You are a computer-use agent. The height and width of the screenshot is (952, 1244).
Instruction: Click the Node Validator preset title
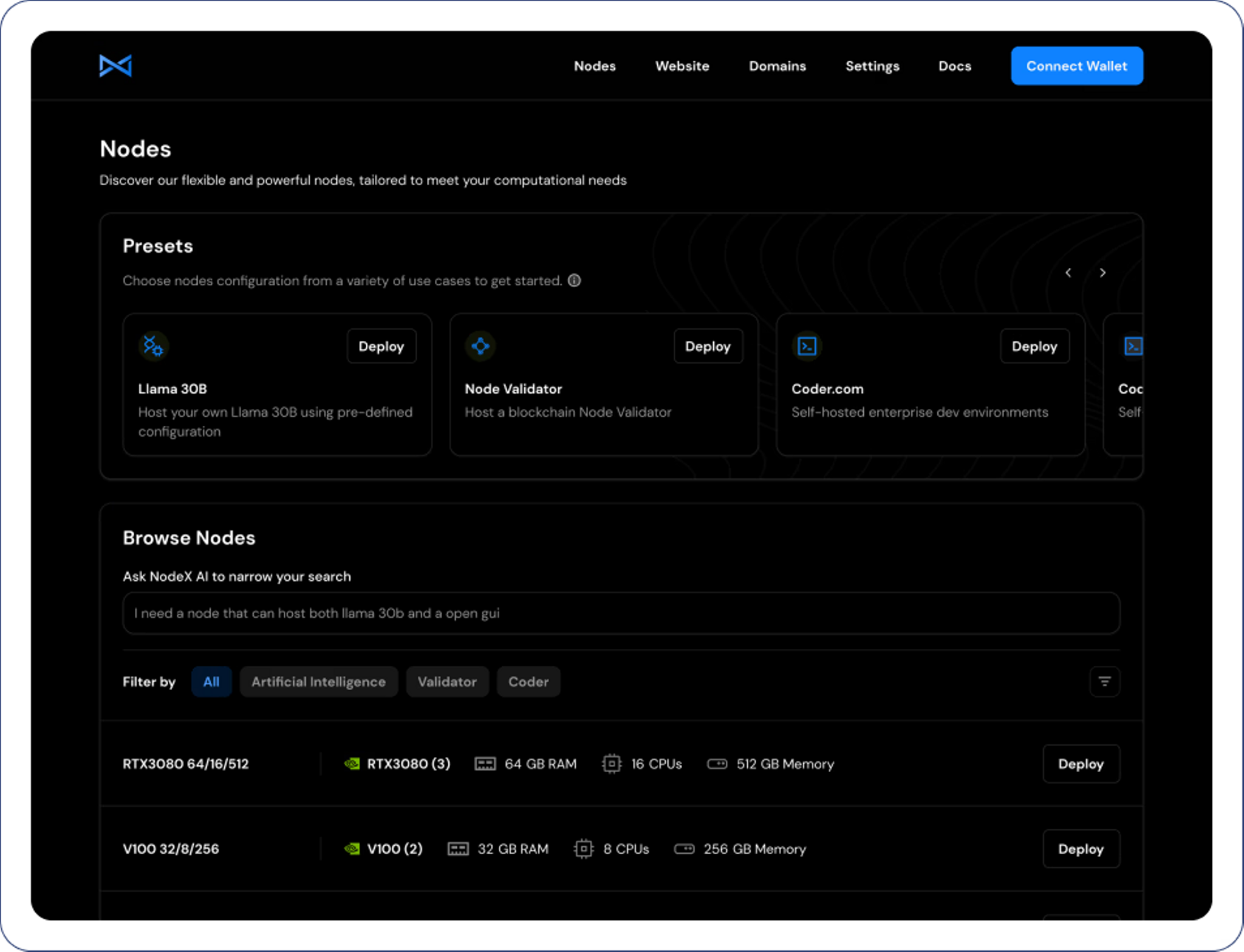(513, 389)
